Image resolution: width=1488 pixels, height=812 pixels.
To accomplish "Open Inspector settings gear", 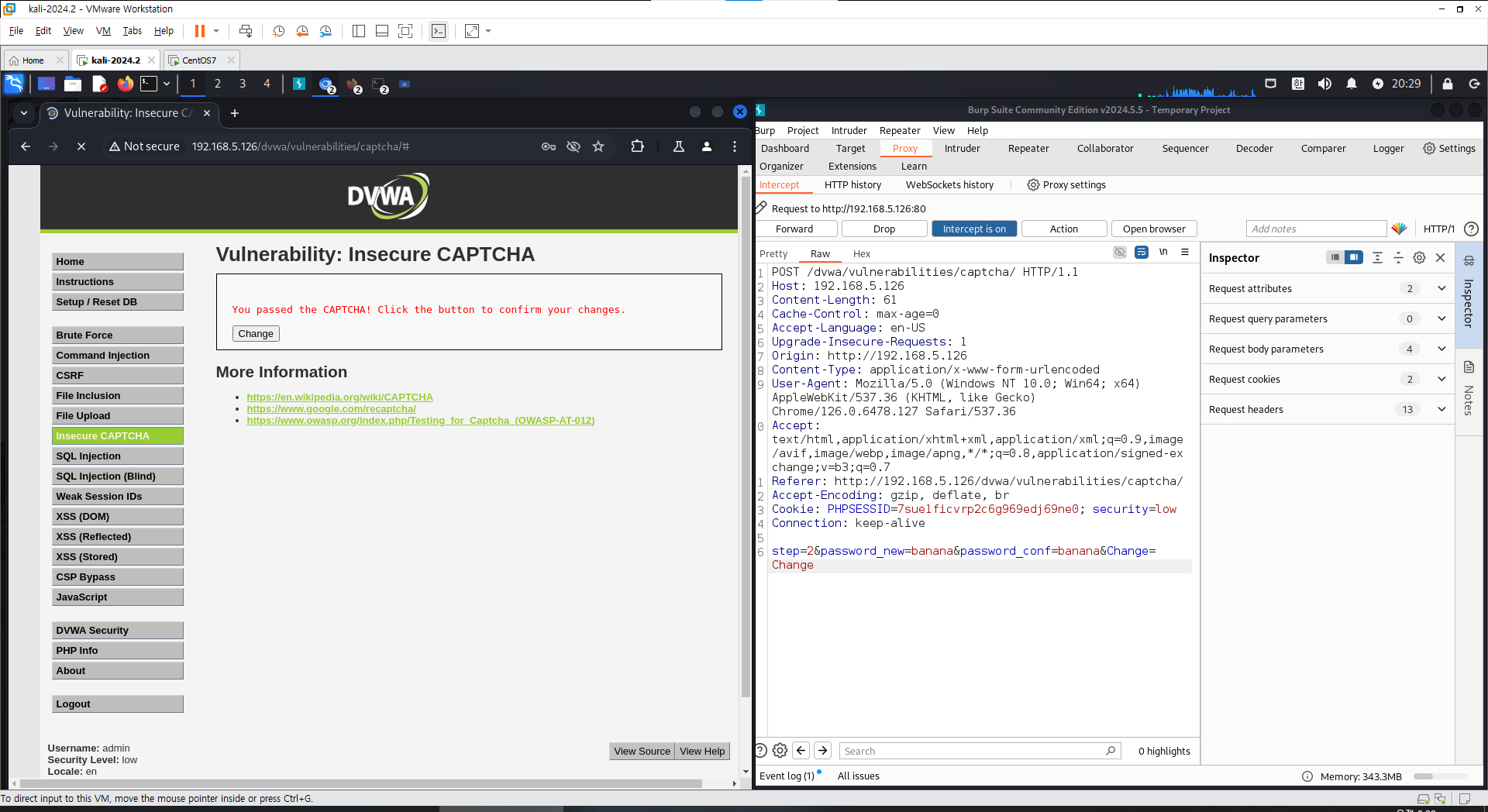I will click(x=1419, y=258).
